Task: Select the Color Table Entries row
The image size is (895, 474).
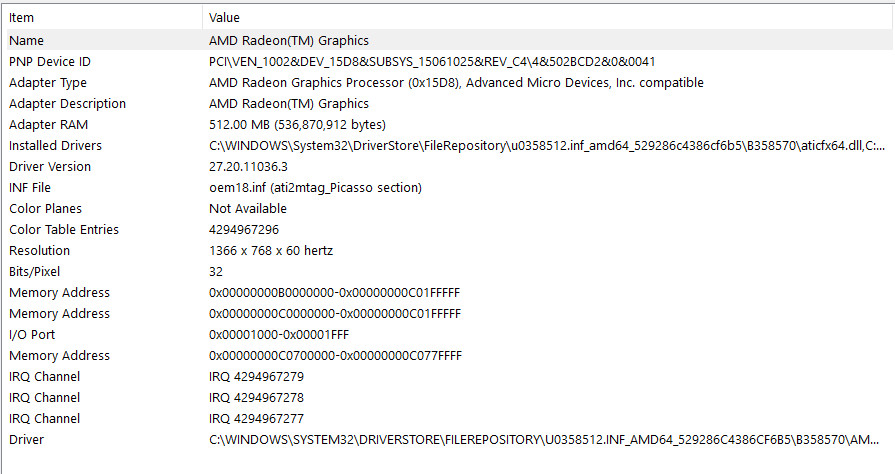Action: (448, 230)
